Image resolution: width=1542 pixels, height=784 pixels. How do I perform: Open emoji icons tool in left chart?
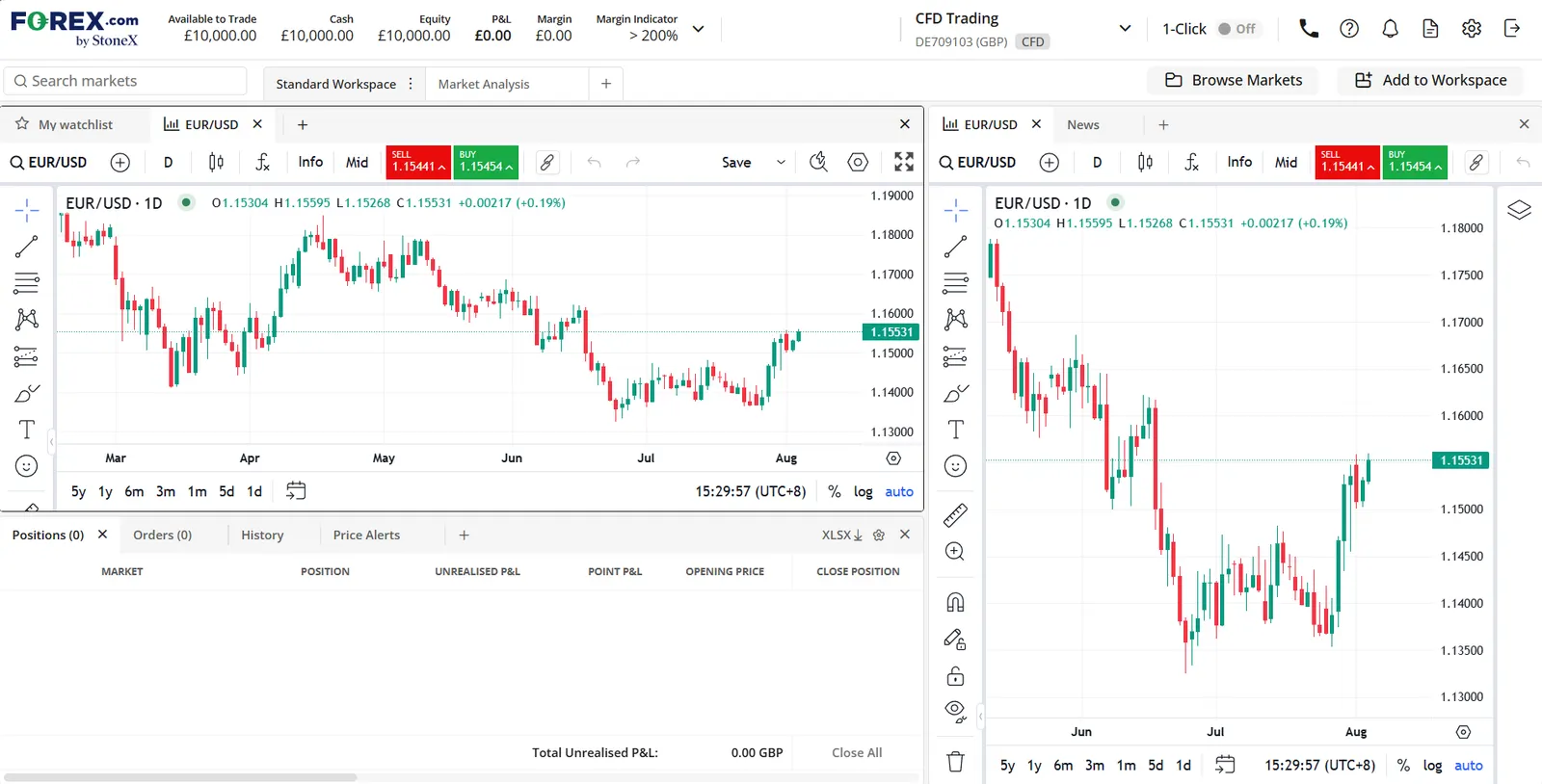(27, 466)
